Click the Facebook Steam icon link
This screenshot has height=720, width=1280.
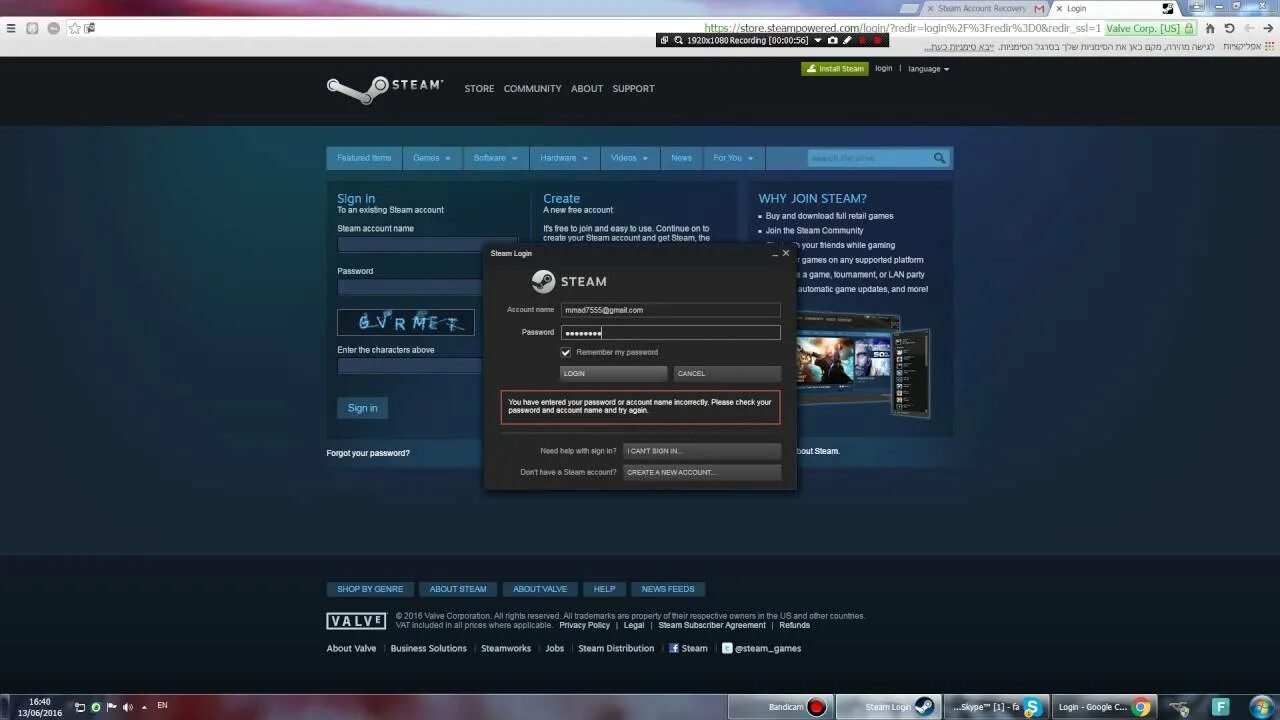[674, 648]
